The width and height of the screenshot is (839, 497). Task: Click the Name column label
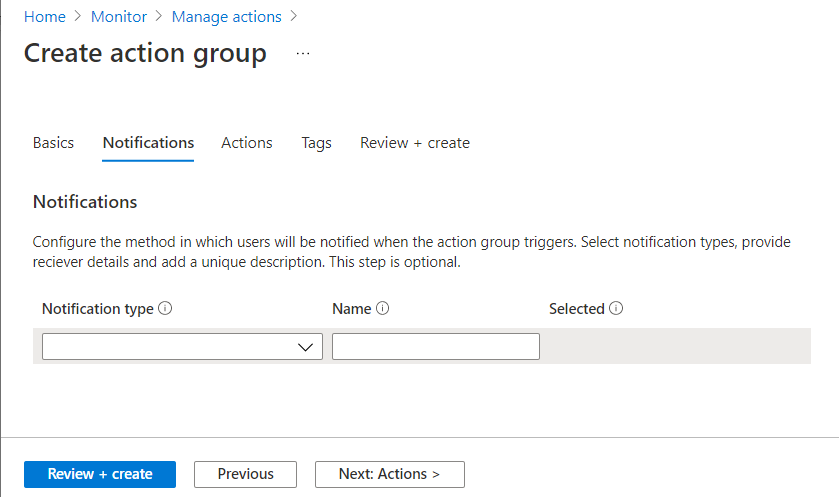pyautogui.click(x=352, y=309)
